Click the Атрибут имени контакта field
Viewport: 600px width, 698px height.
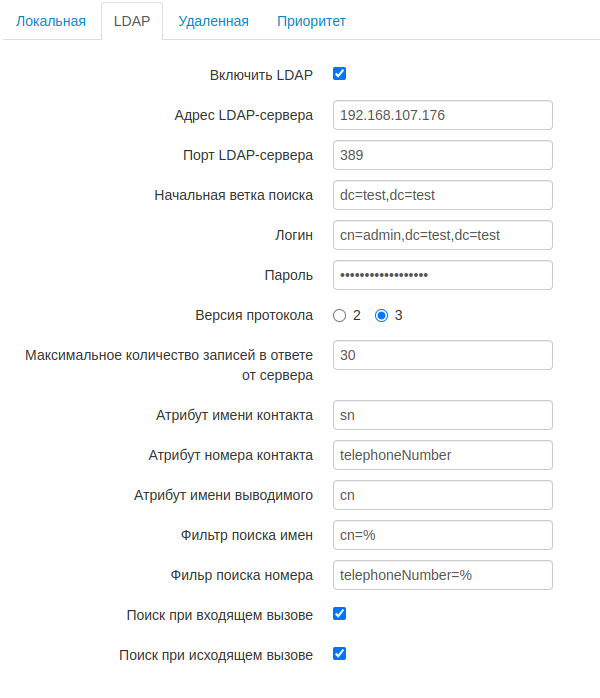(x=442, y=415)
